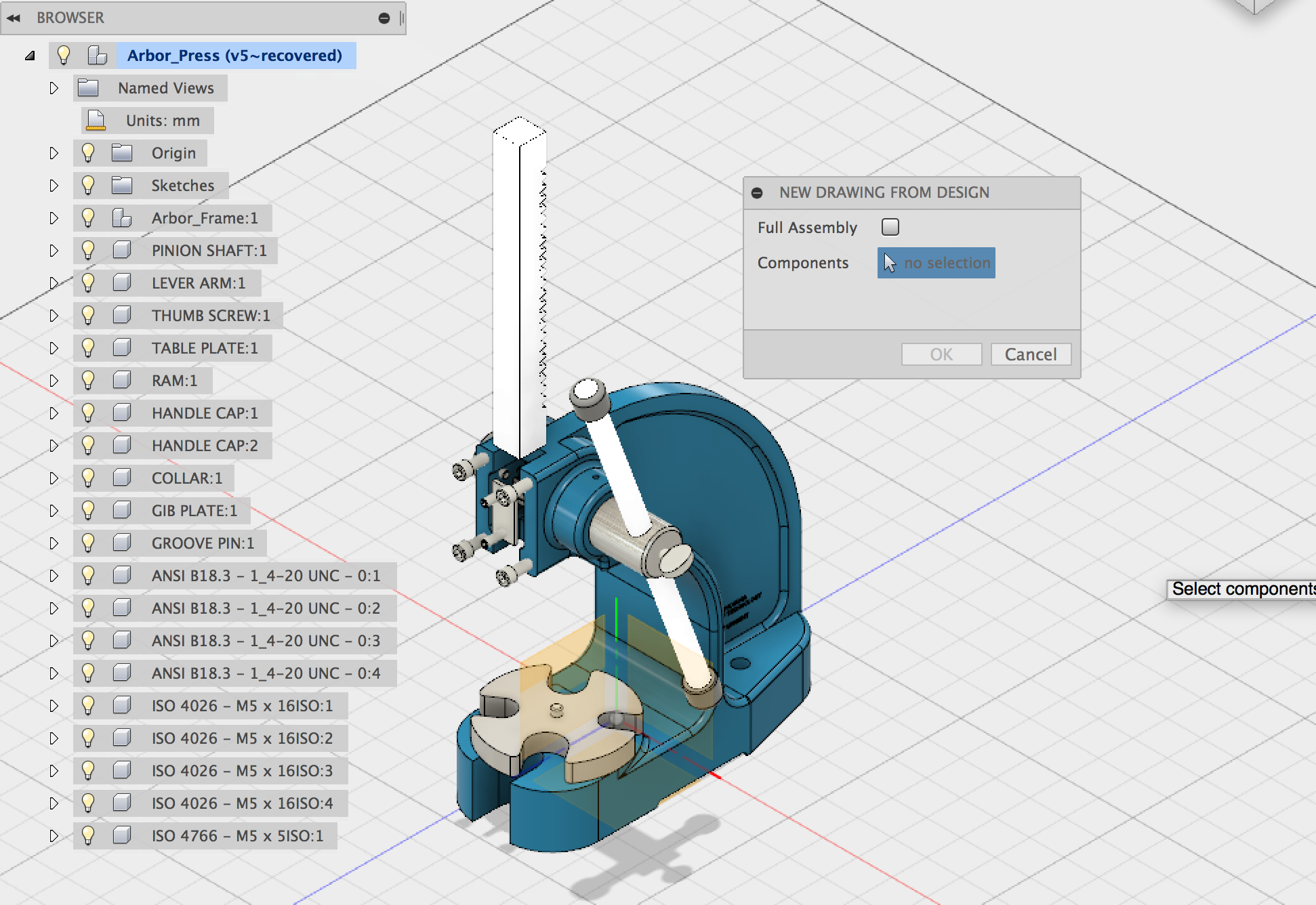Collapse the browser panel with double arrows
1316x905 pixels.
14,18
